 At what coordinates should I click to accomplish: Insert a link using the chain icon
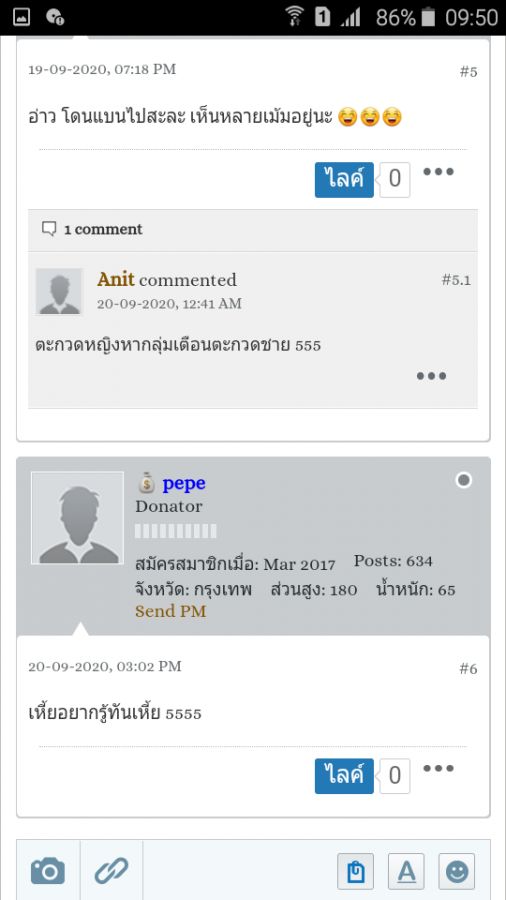[111, 871]
